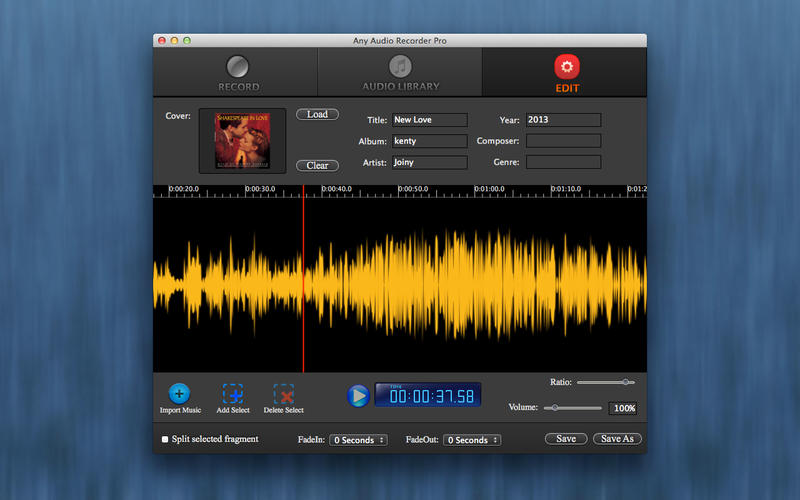This screenshot has height=500, width=800.
Task: Click the time display 00:00:37.58
Action: (x=428, y=395)
